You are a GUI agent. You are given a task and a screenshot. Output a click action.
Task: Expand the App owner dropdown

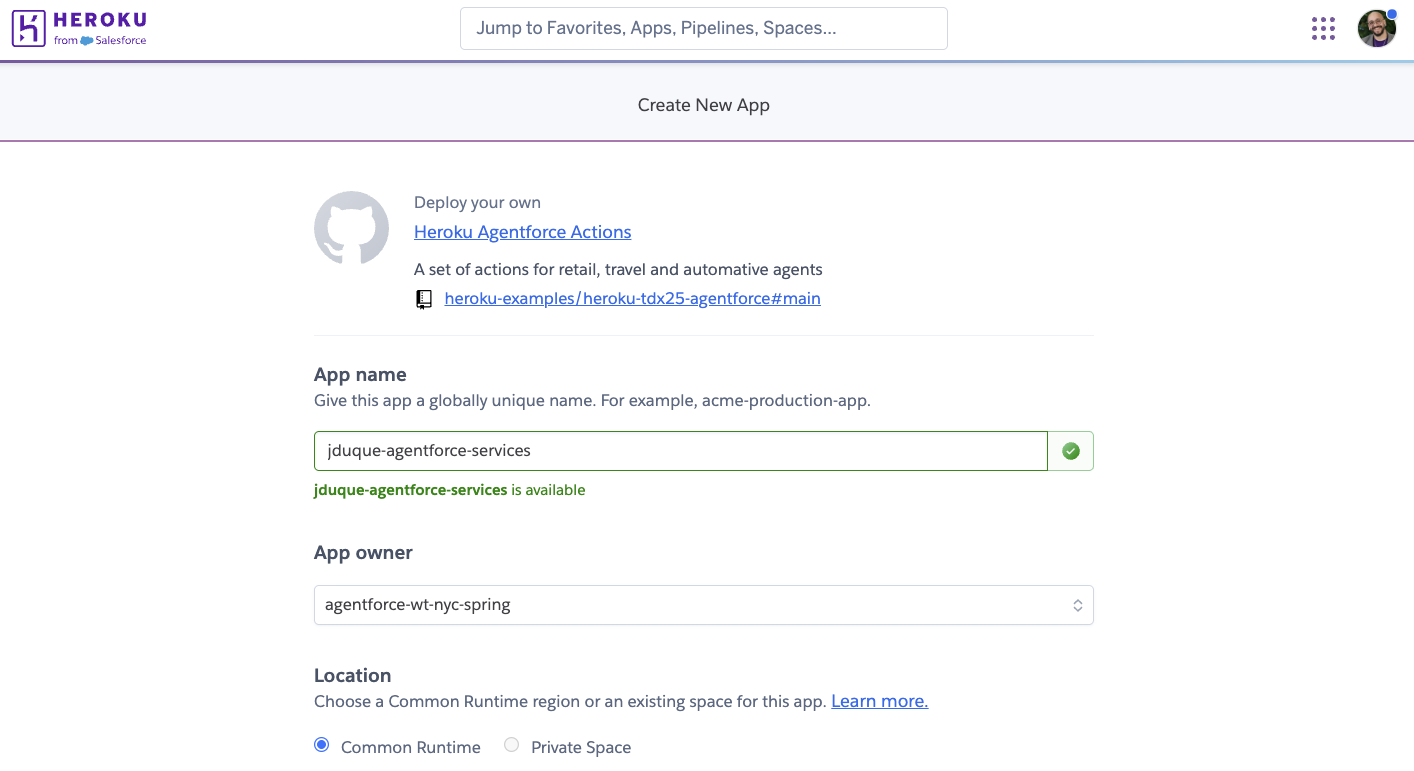(703, 605)
